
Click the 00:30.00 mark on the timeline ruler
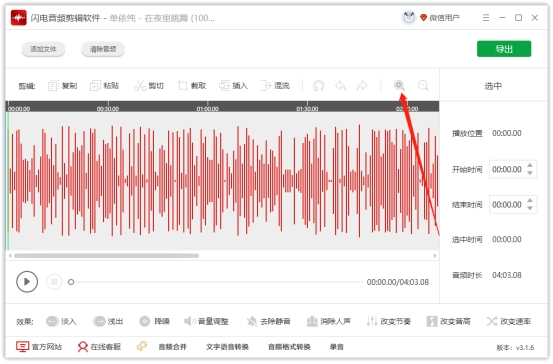click(x=108, y=109)
